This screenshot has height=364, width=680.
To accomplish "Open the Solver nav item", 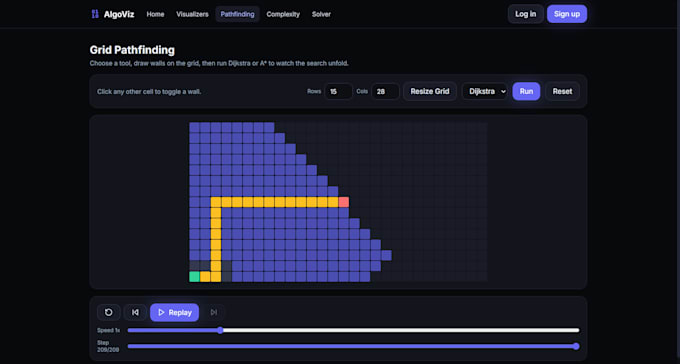I will point(321,14).
